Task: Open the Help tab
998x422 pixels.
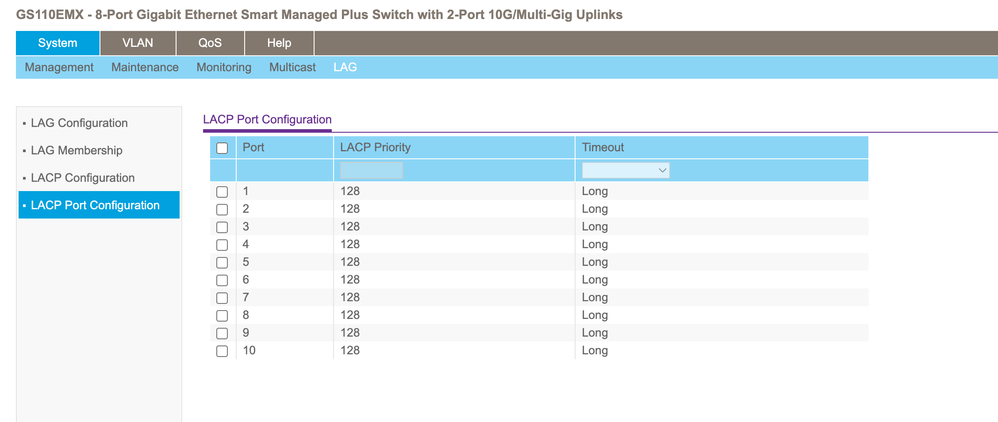Action: 279,43
